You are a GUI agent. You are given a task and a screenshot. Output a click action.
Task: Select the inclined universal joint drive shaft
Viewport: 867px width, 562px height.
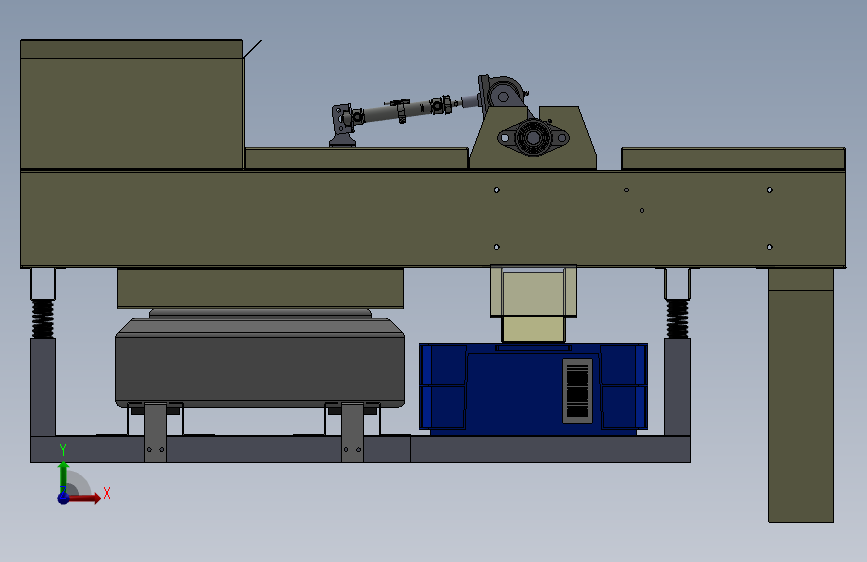(x=410, y=110)
